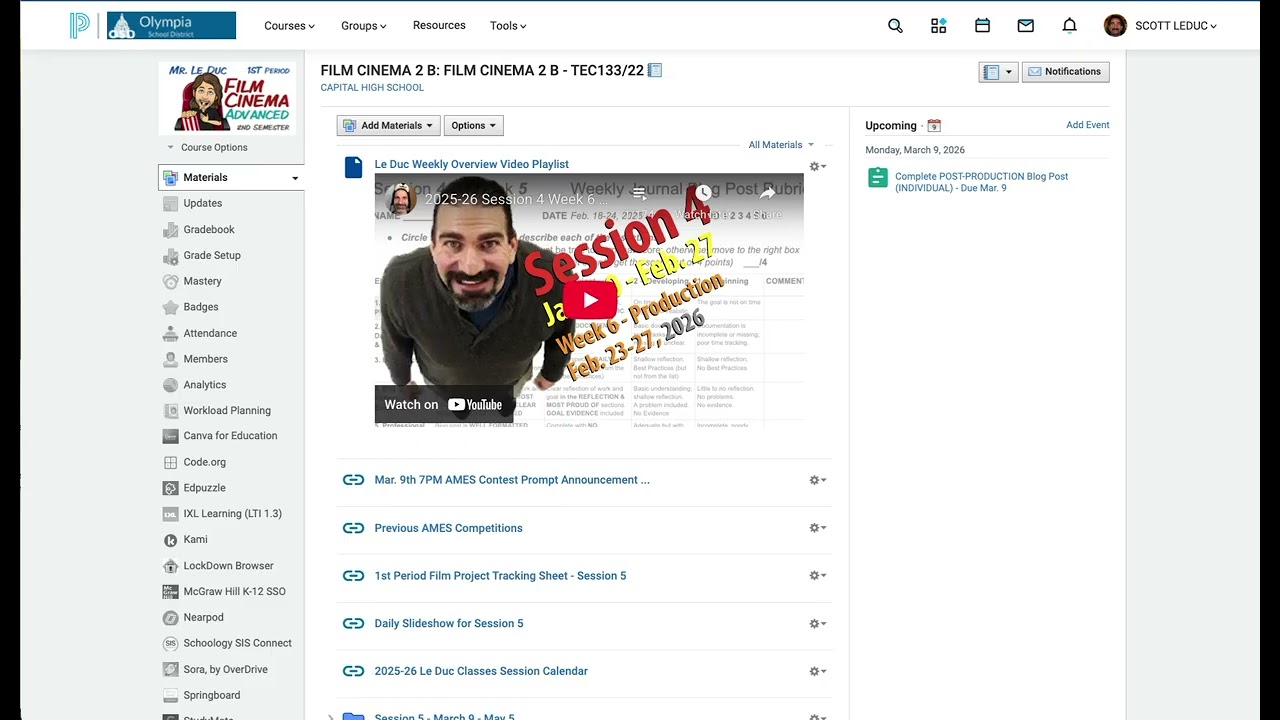Open Attendance in the sidebar
Screen dimensions: 1280x720
(210, 333)
